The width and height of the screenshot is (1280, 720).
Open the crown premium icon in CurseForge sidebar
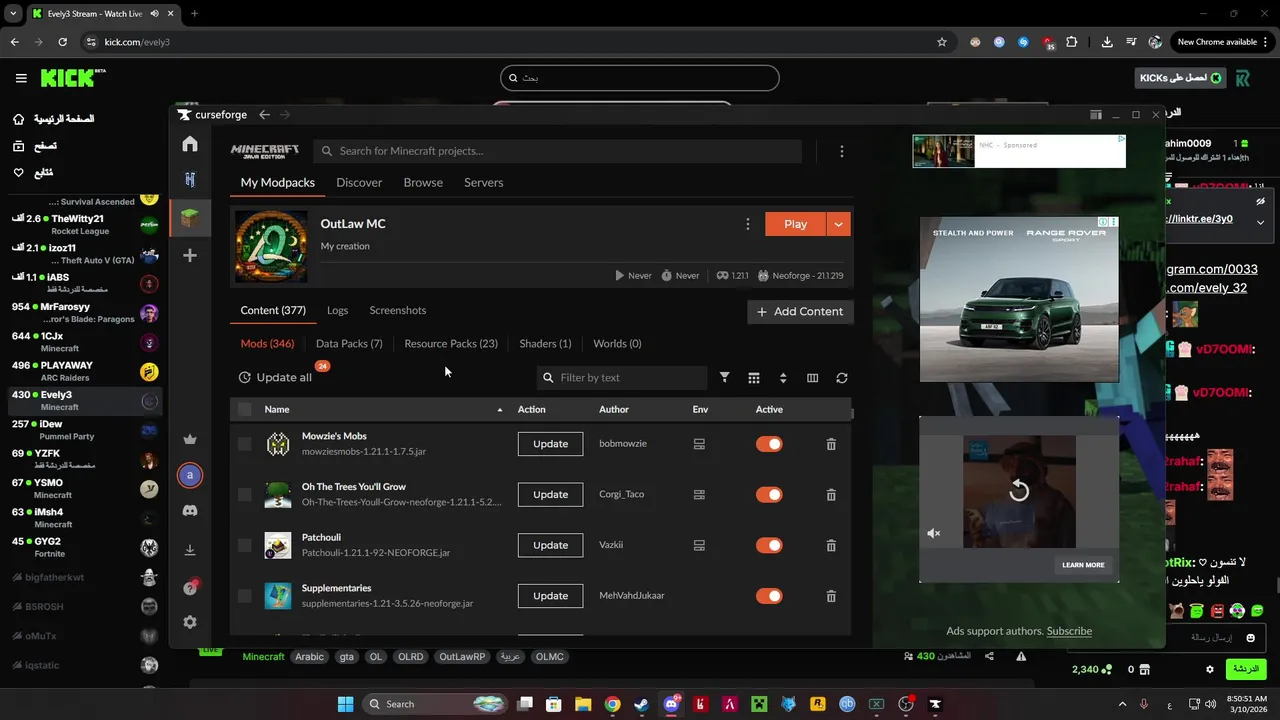(x=190, y=439)
